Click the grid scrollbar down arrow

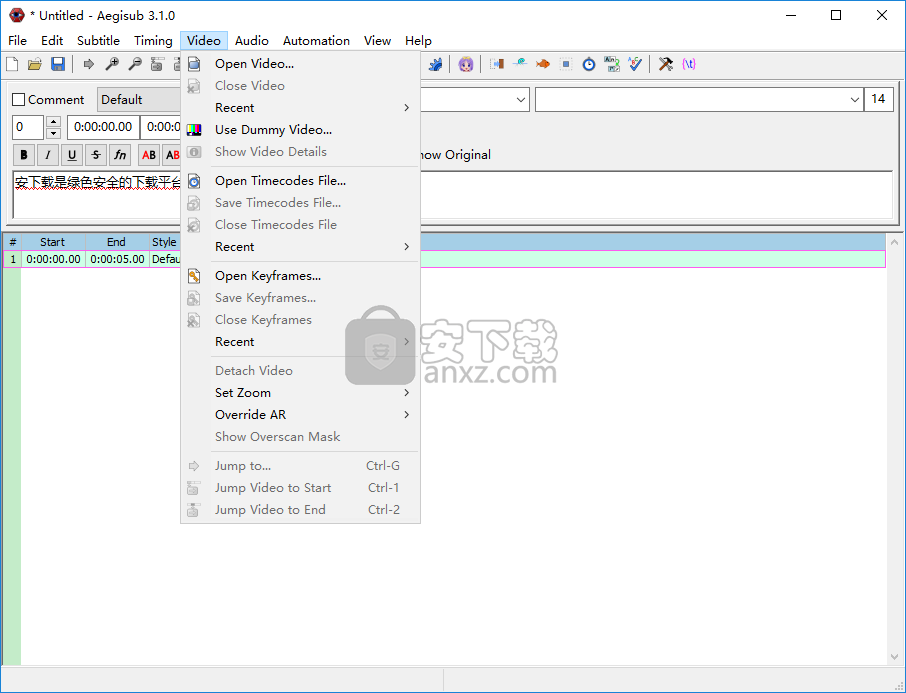pyautogui.click(x=894, y=657)
